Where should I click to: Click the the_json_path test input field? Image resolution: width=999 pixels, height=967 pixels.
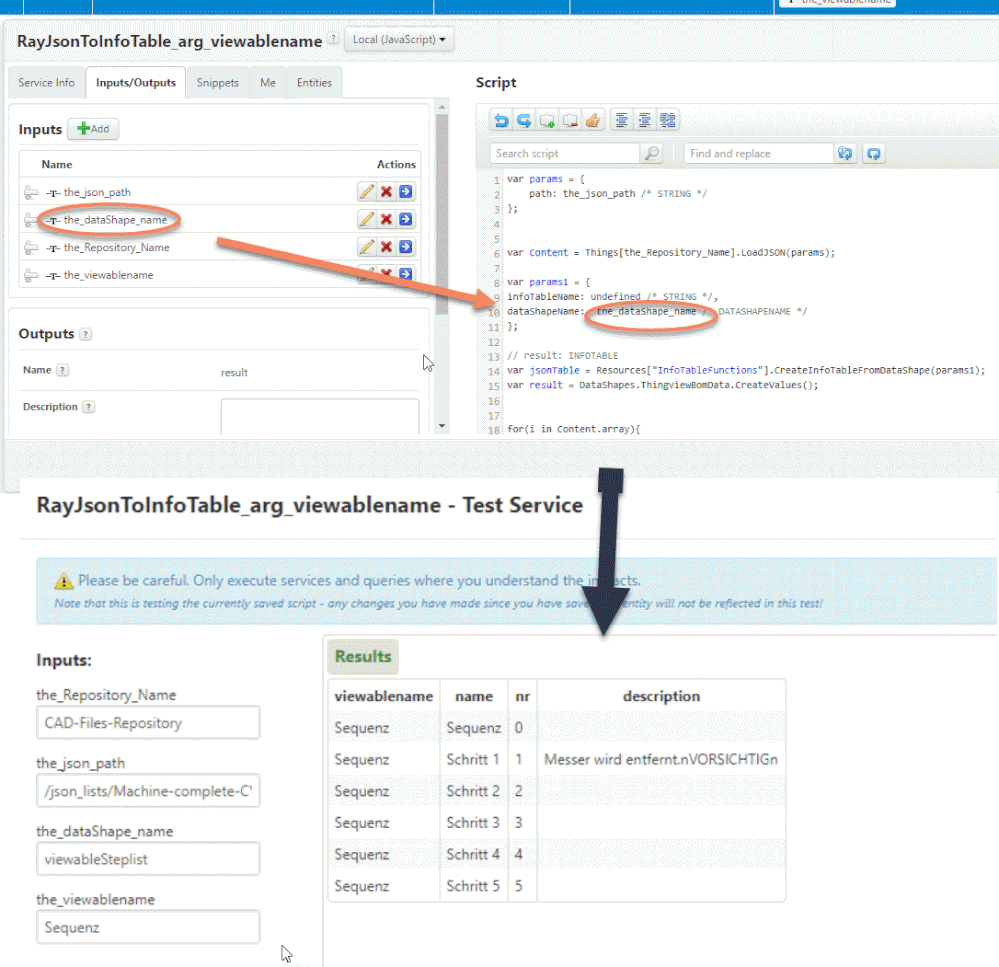click(148, 791)
